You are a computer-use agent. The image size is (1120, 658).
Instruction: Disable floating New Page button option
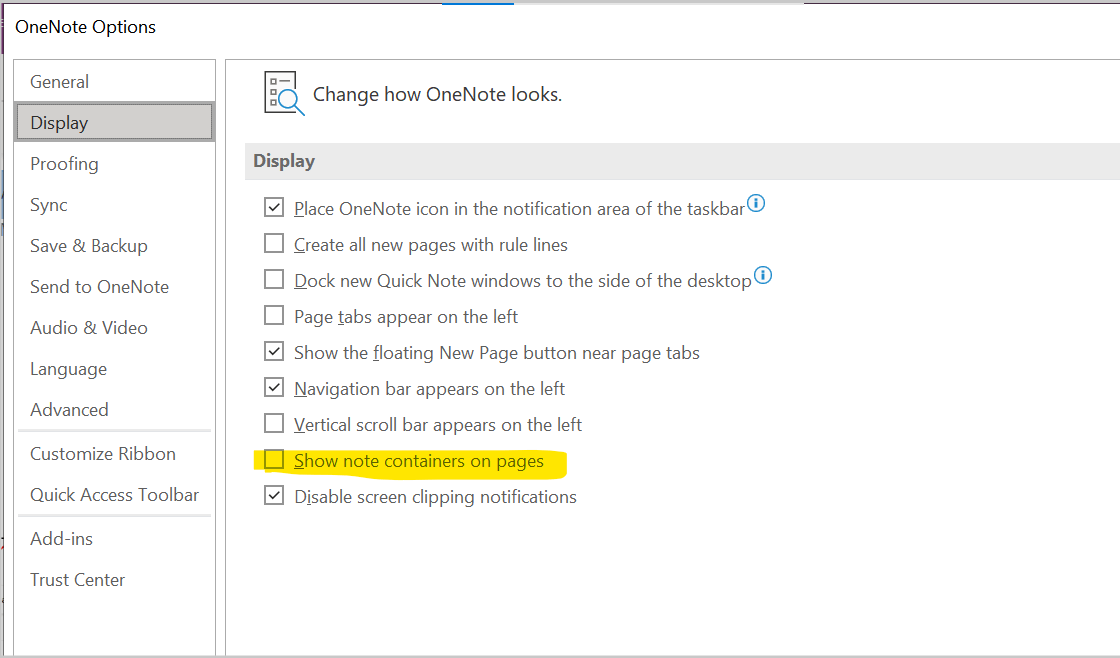274,352
